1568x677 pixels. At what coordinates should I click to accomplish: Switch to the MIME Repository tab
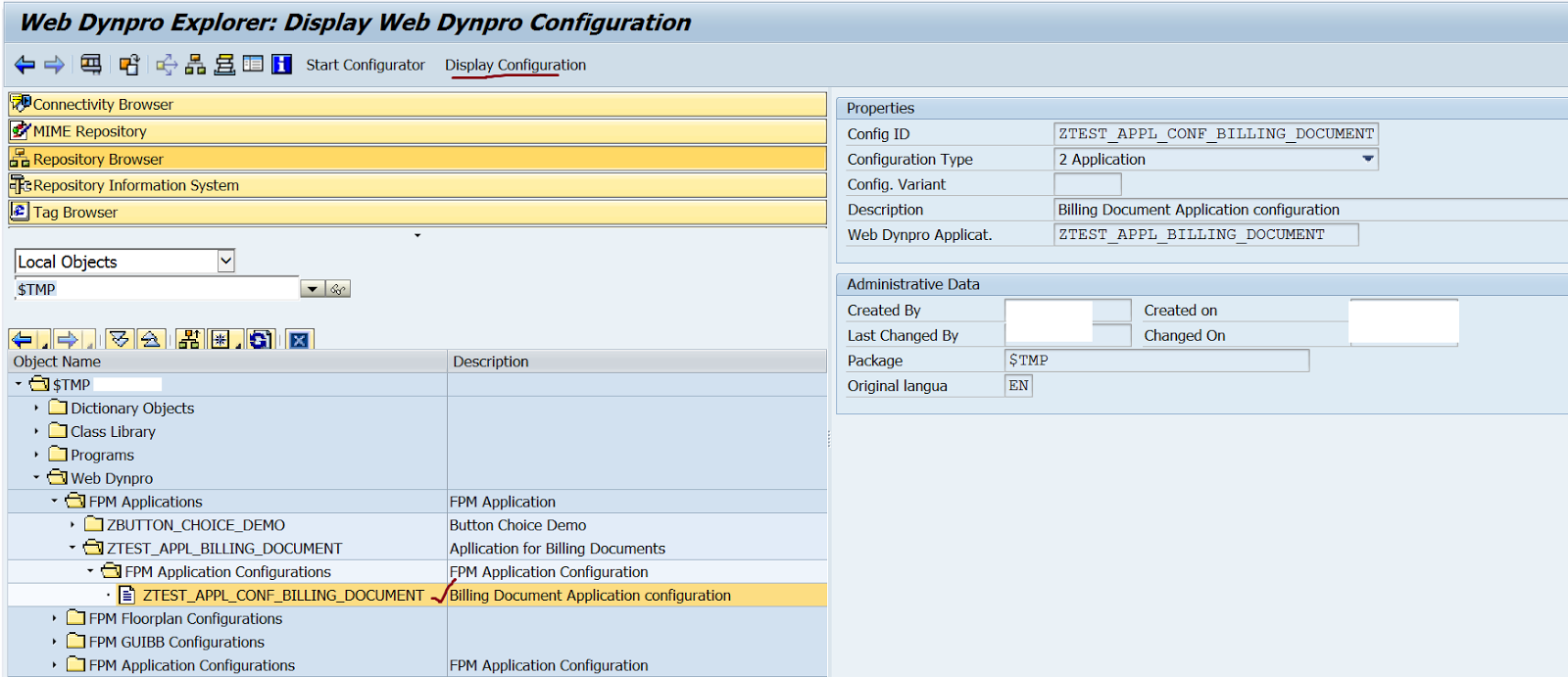click(x=89, y=131)
